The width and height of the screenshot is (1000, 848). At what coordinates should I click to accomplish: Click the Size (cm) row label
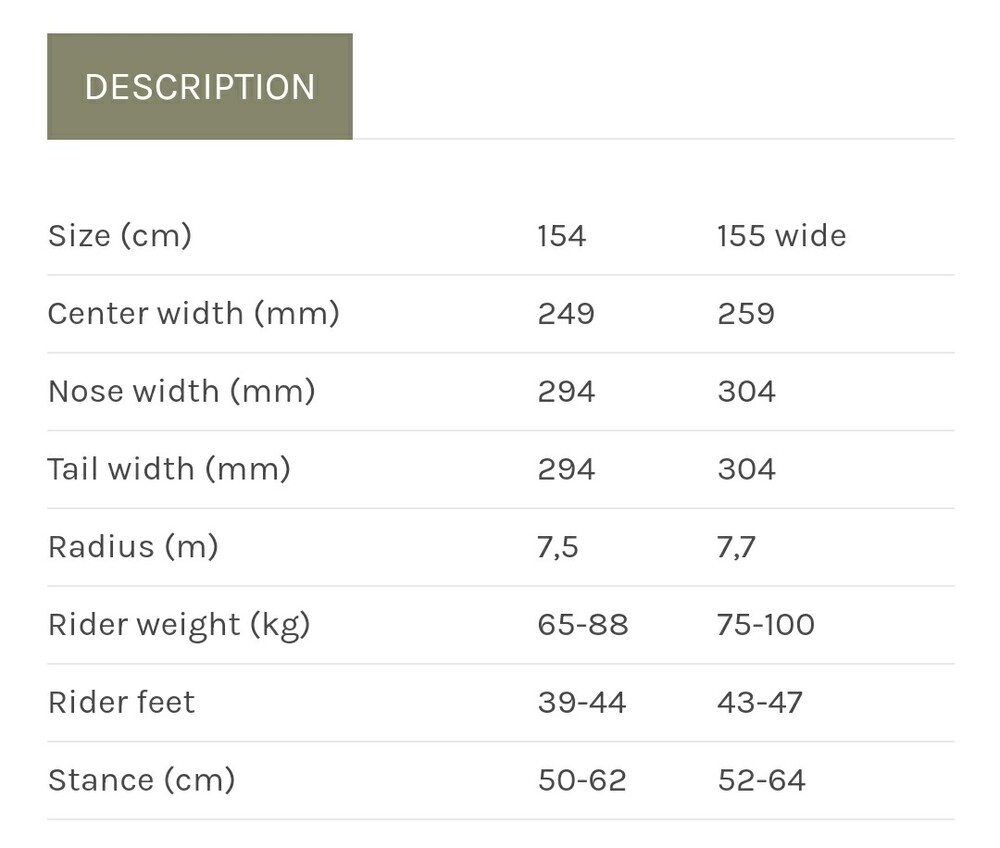[120, 236]
